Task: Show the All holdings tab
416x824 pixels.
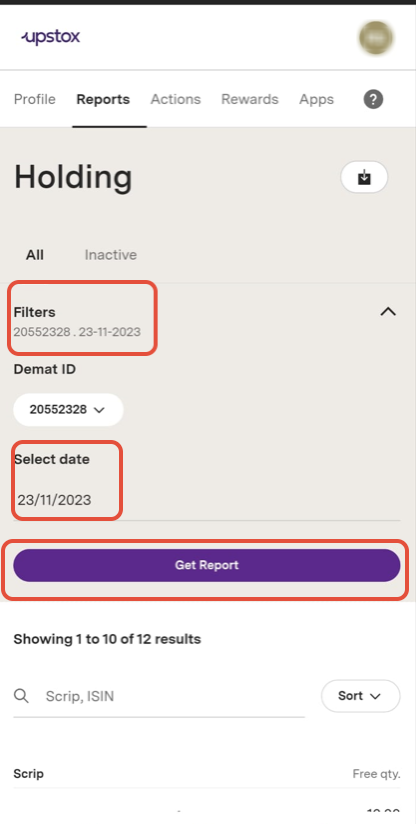Action: pos(35,255)
